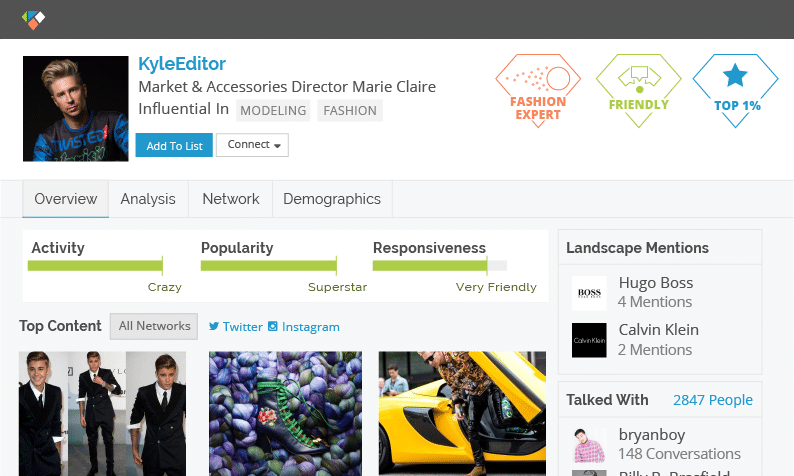Click the MODELING influence tag

click(273, 110)
